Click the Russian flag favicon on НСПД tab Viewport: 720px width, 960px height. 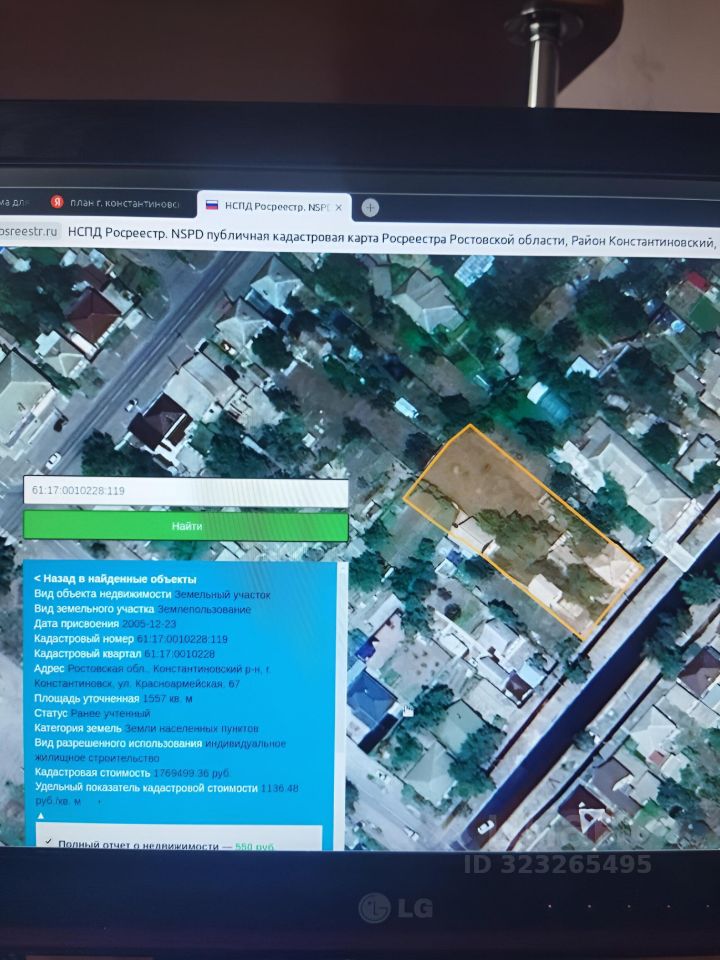click(x=212, y=206)
